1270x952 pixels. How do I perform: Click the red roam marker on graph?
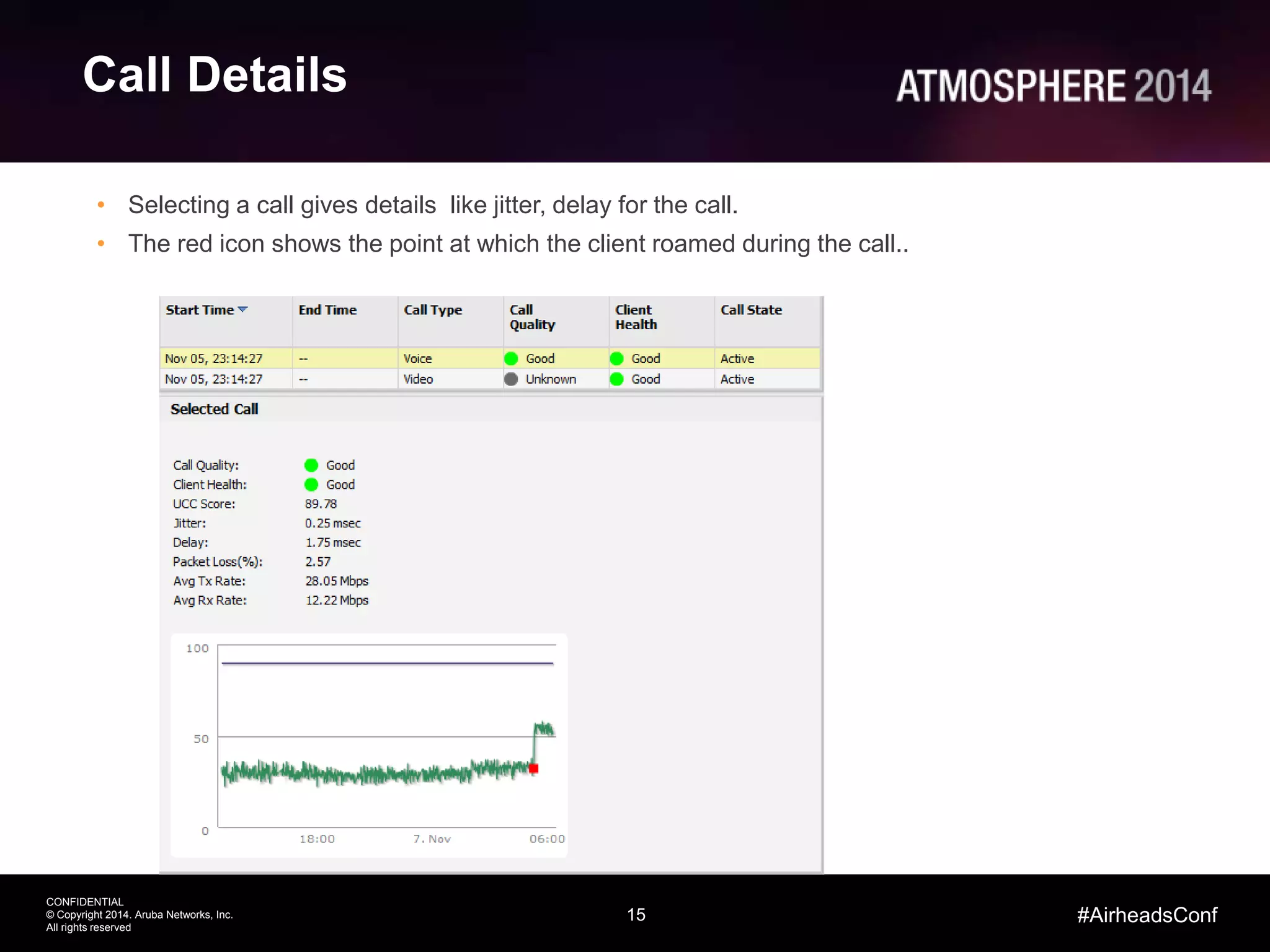[533, 769]
